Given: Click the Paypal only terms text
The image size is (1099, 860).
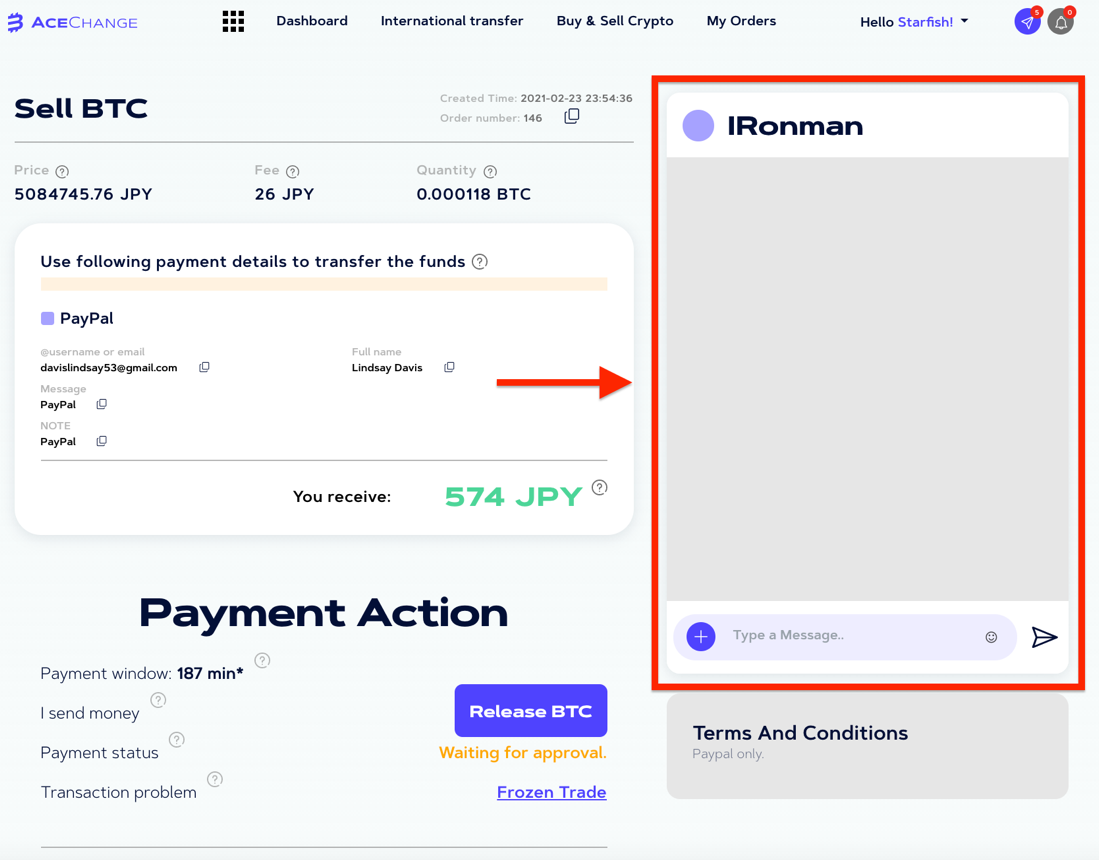Looking at the screenshot, I should [x=728, y=754].
